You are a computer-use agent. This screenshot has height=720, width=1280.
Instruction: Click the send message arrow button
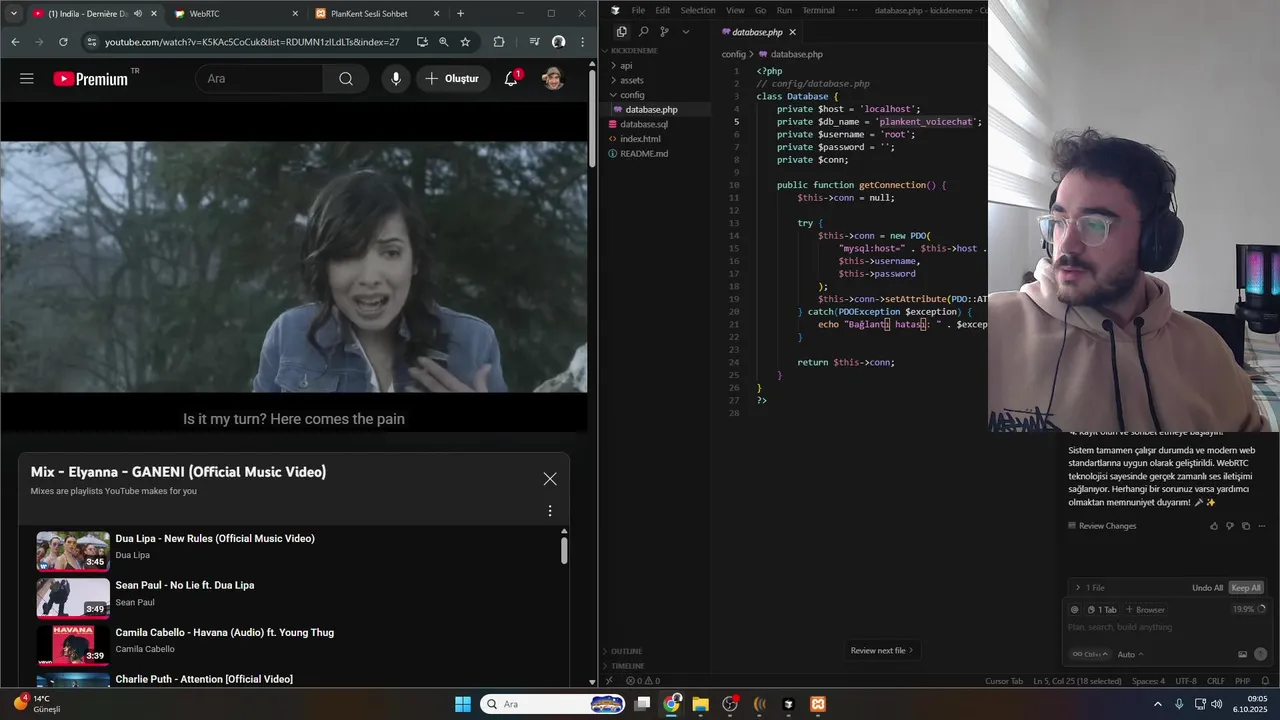(1260, 654)
